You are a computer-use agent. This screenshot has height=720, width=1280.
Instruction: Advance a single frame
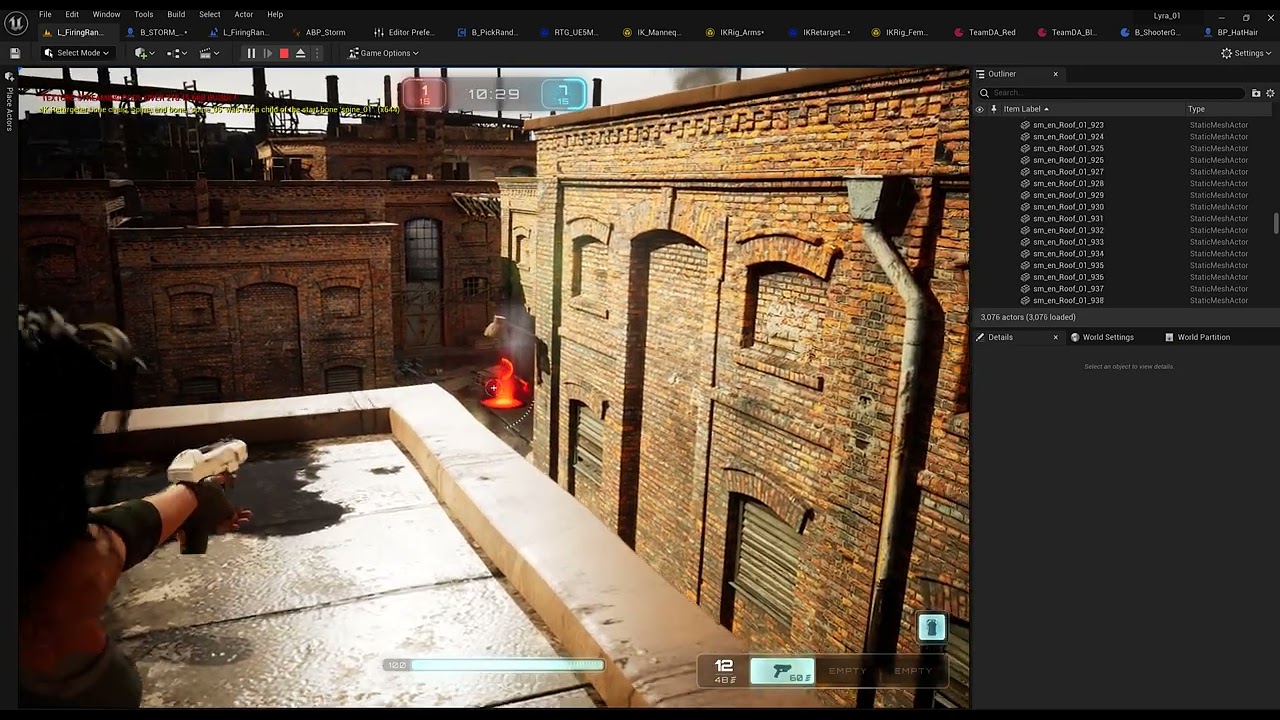[x=267, y=53]
